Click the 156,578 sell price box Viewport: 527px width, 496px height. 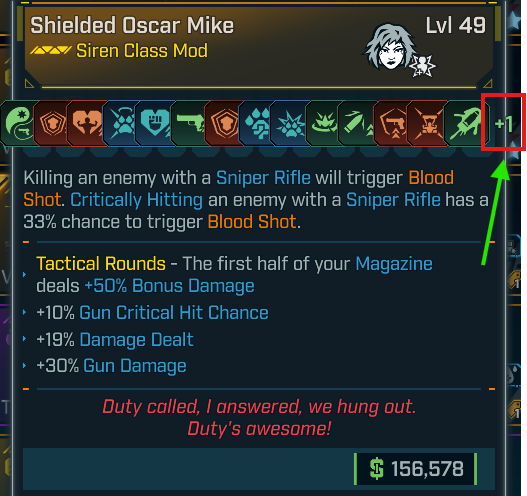tap(416, 468)
